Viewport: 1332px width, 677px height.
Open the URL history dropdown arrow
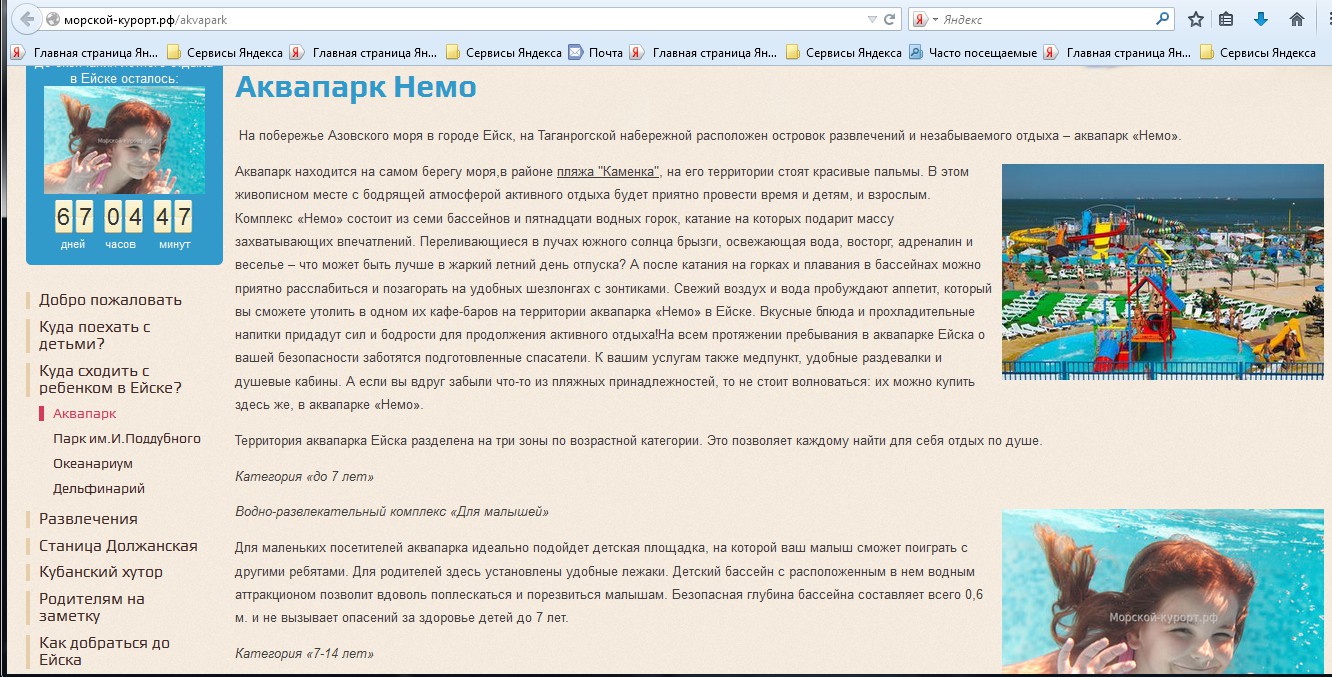click(873, 19)
